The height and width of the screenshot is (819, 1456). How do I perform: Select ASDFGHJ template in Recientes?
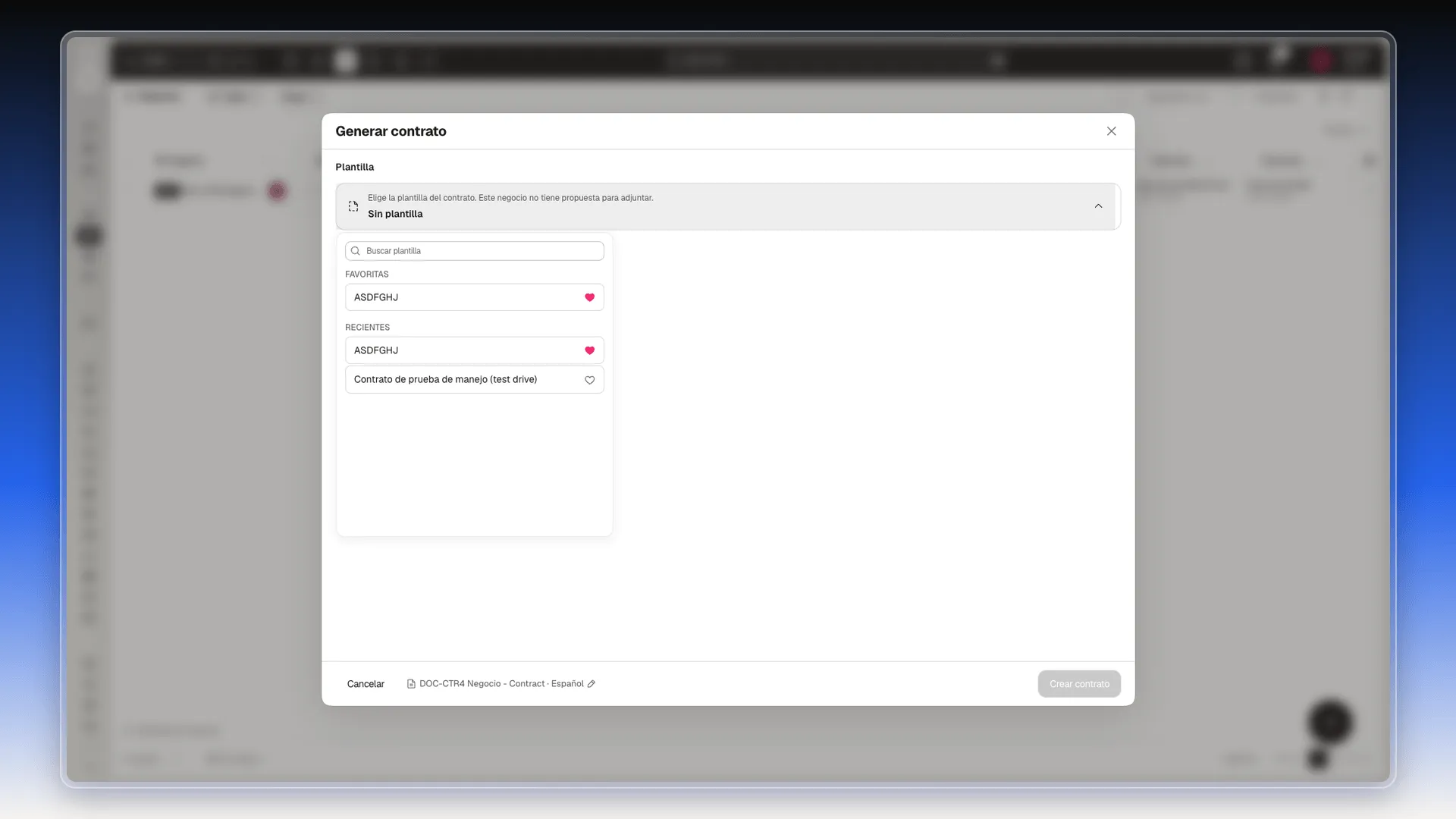pyautogui.click(x=474, y=350)
